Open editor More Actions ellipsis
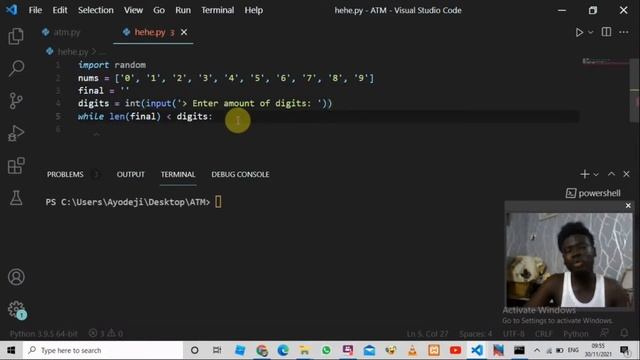 point(624,32)
